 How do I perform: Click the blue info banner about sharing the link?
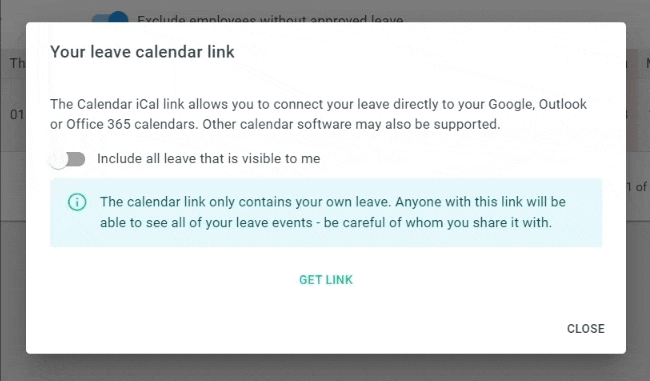326,213
